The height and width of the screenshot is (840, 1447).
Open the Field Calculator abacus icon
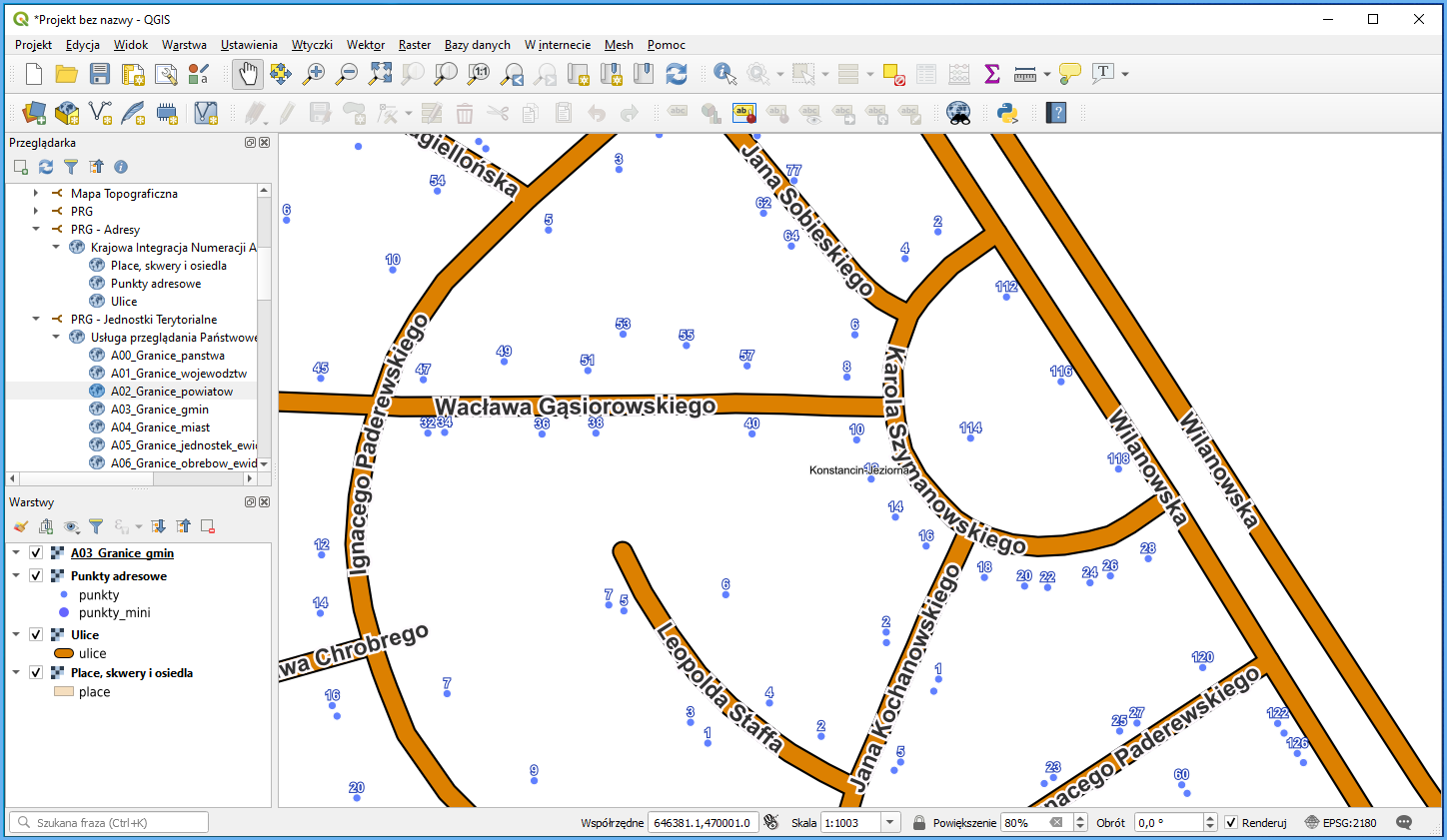tap(958, 74)
